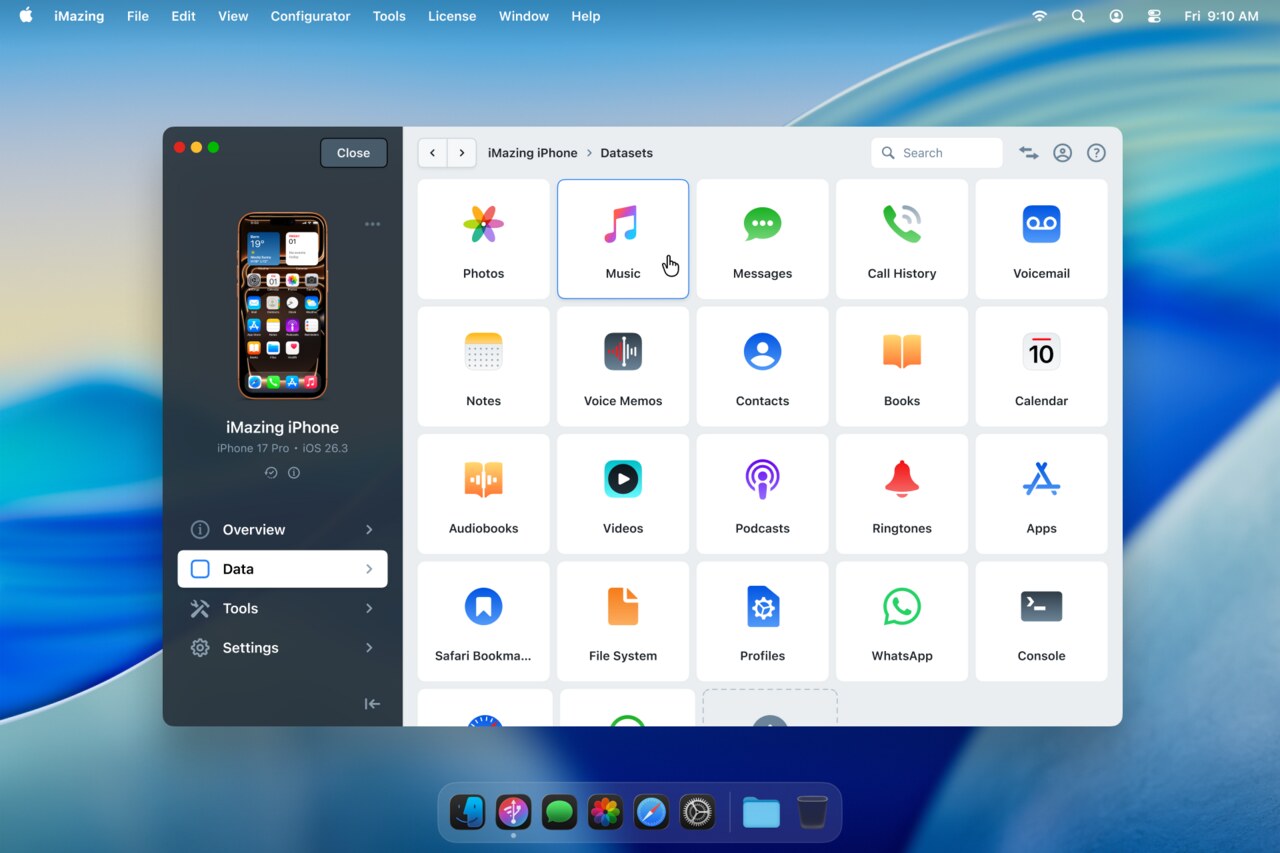Open the Notes dataset
Viewport: 1280px width, 853px height.
(483, 366)
